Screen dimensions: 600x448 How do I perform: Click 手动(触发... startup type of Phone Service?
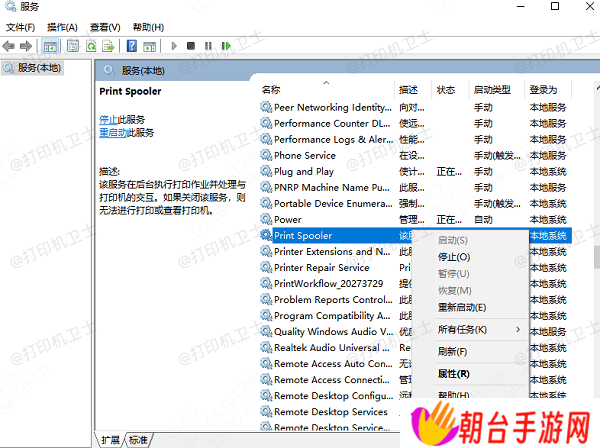pyautogui.click(x=497, y=155)
